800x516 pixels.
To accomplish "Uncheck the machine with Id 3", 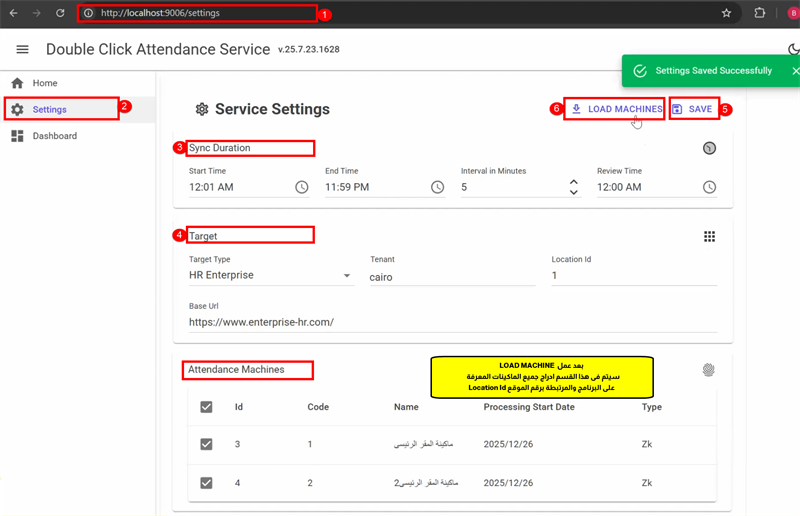I will coord(207,444).
